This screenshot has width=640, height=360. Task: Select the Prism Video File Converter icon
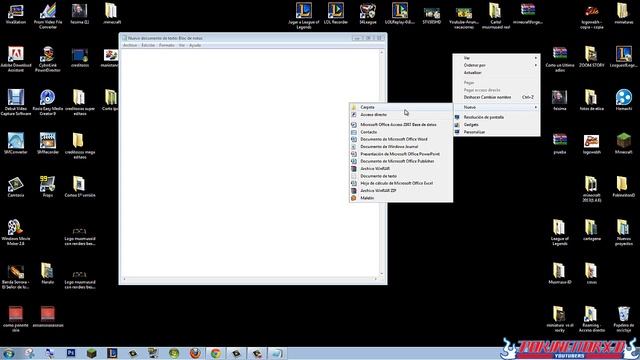tap(48, 16)
